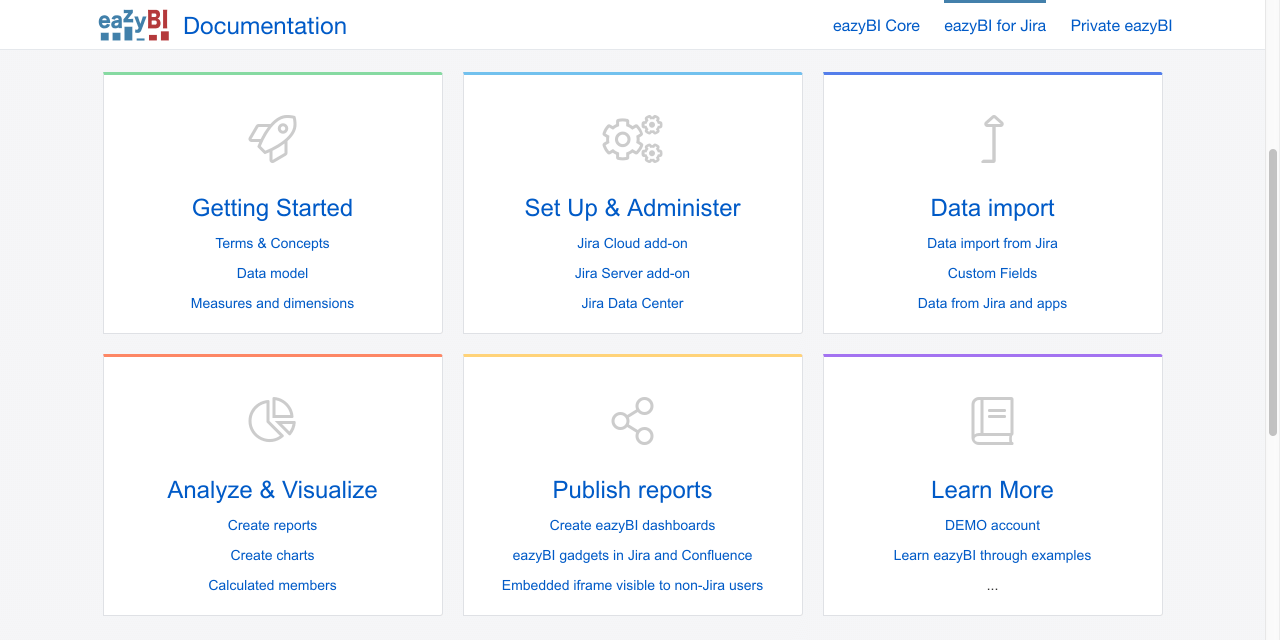This screenshot has width=1280, height=640.
Task: Open the Documentation home link
Action: (265, 26)
